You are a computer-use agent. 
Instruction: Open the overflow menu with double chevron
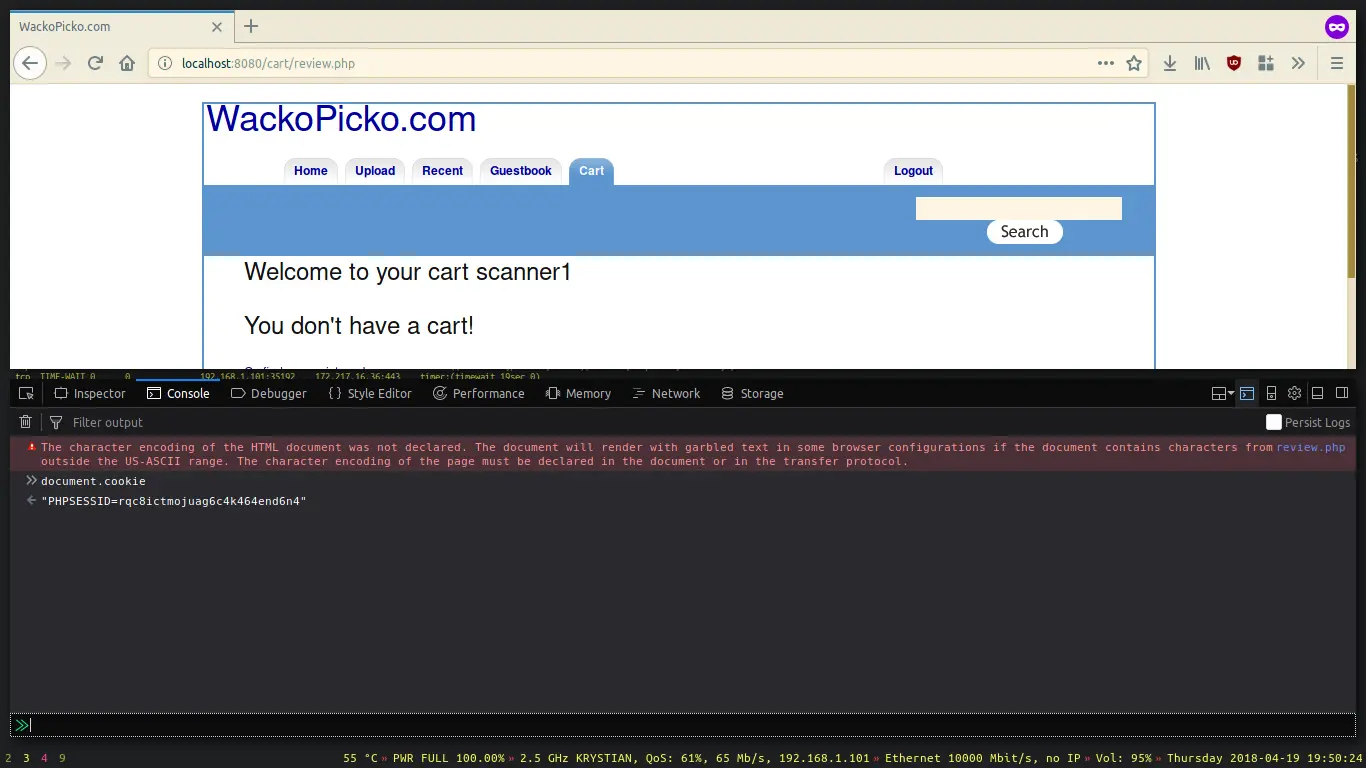point(1298,63)
